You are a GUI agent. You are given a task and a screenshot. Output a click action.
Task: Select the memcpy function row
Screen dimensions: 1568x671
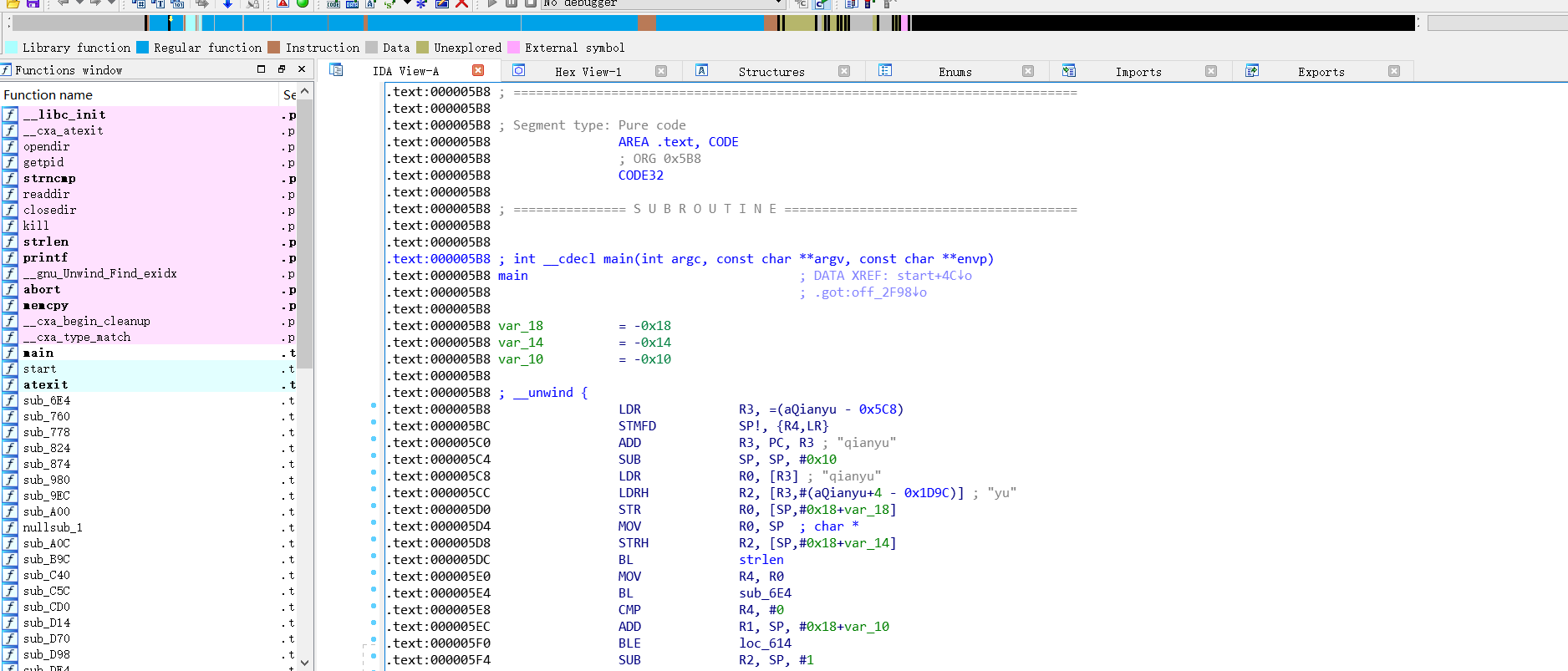(149, 305)
